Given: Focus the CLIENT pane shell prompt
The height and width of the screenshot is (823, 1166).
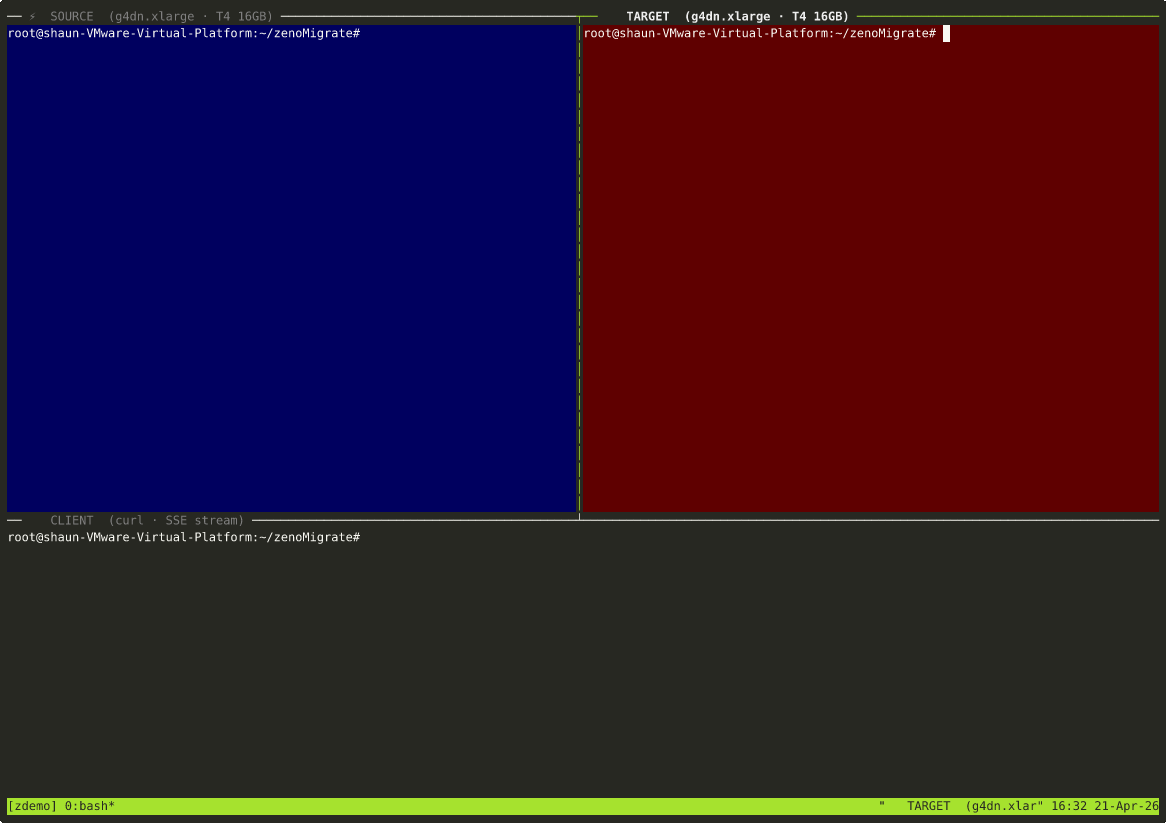Looking at the screenshot, I should 184,537.
